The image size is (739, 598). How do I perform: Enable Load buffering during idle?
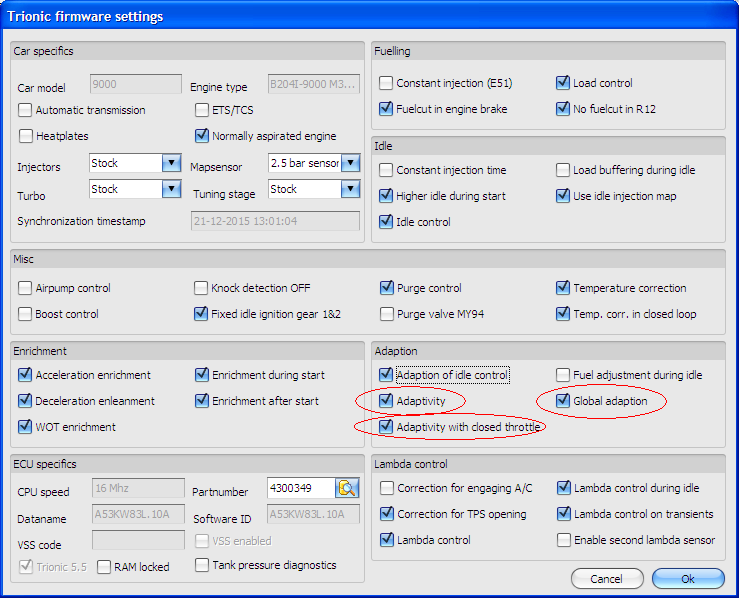point(563,170)
